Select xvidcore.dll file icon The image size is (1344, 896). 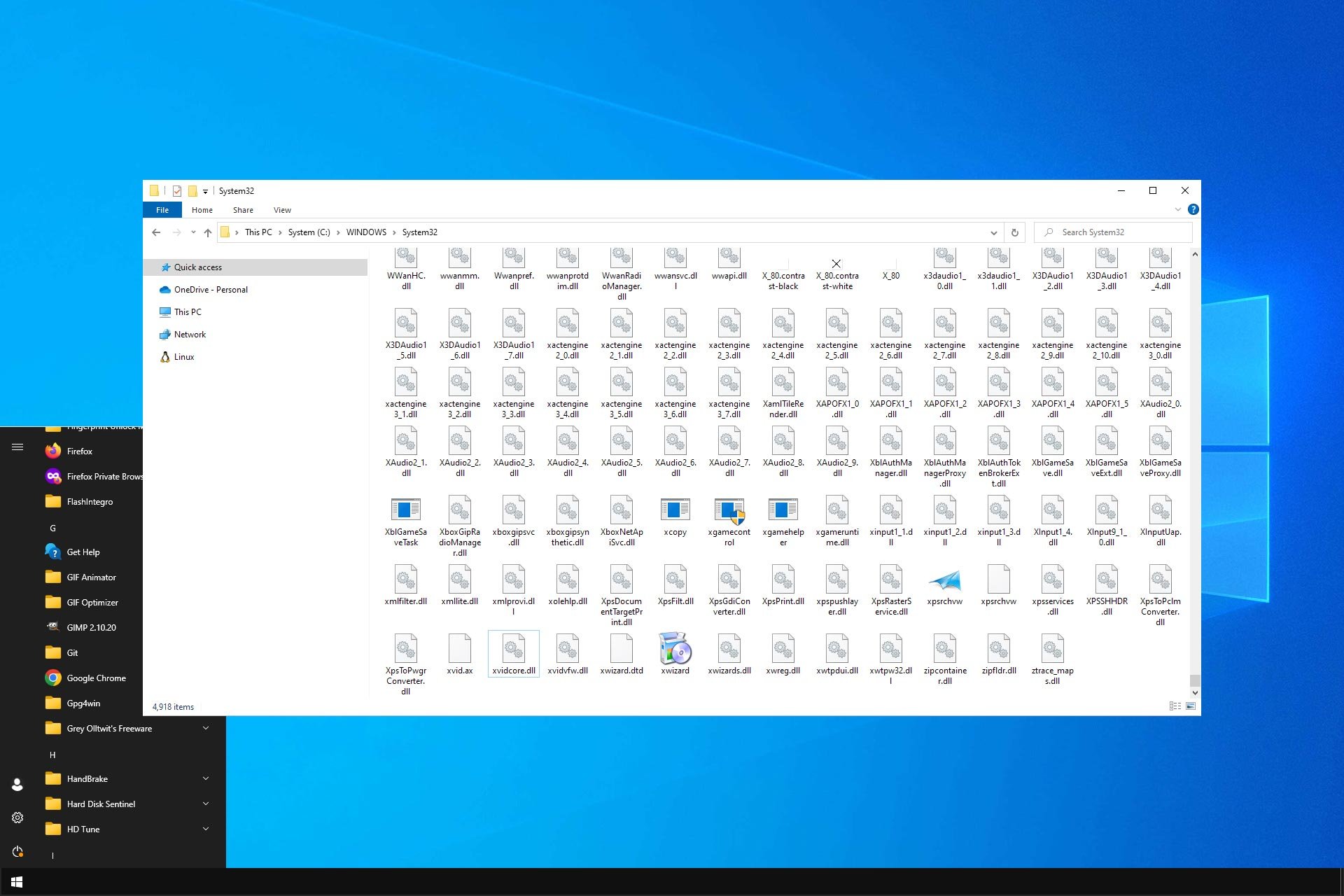pyautogui.click(x=514, y=648)
